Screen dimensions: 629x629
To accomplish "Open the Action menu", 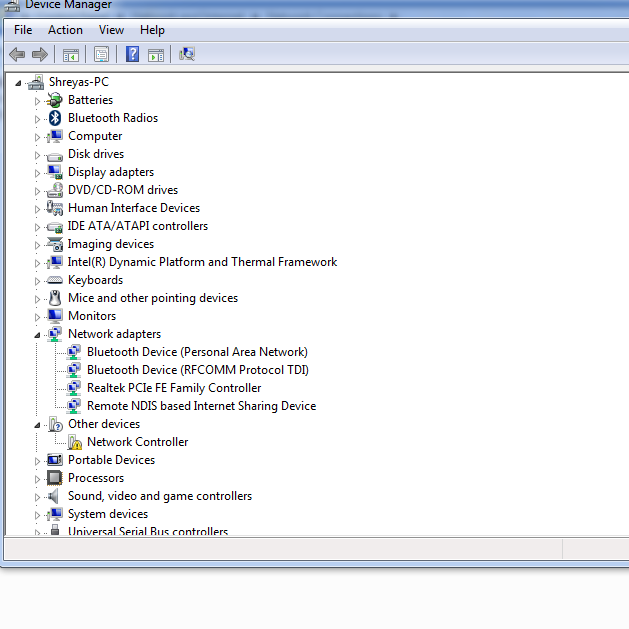I will [65, 30].
